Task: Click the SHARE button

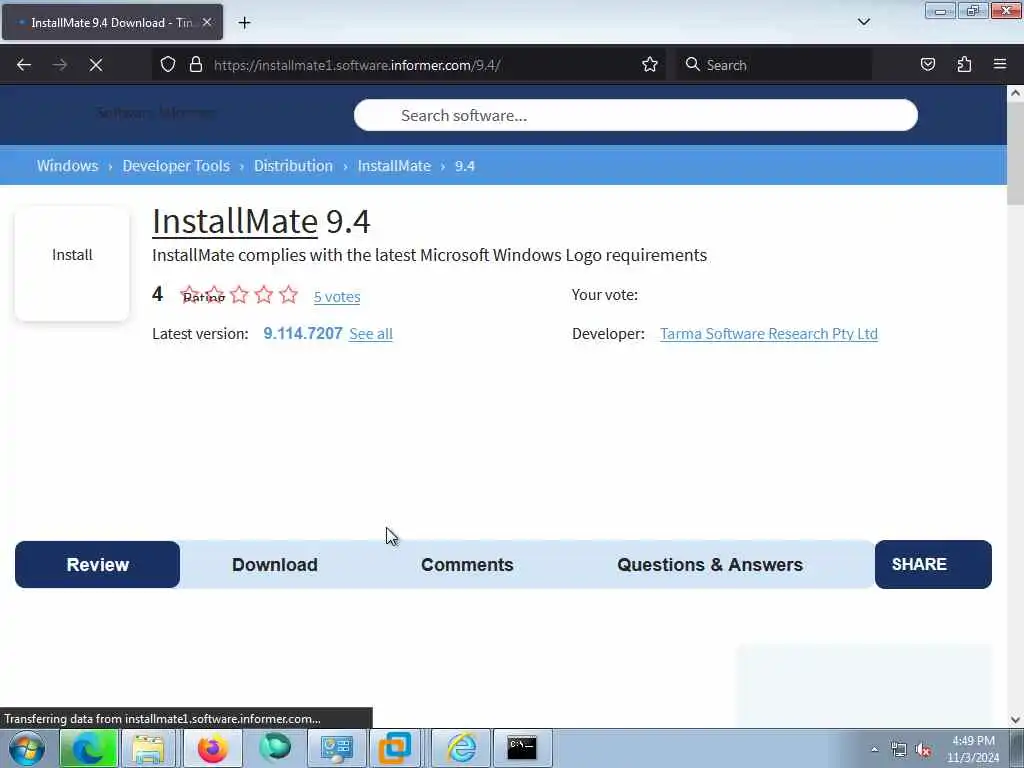Action: [x=933, y=564]
